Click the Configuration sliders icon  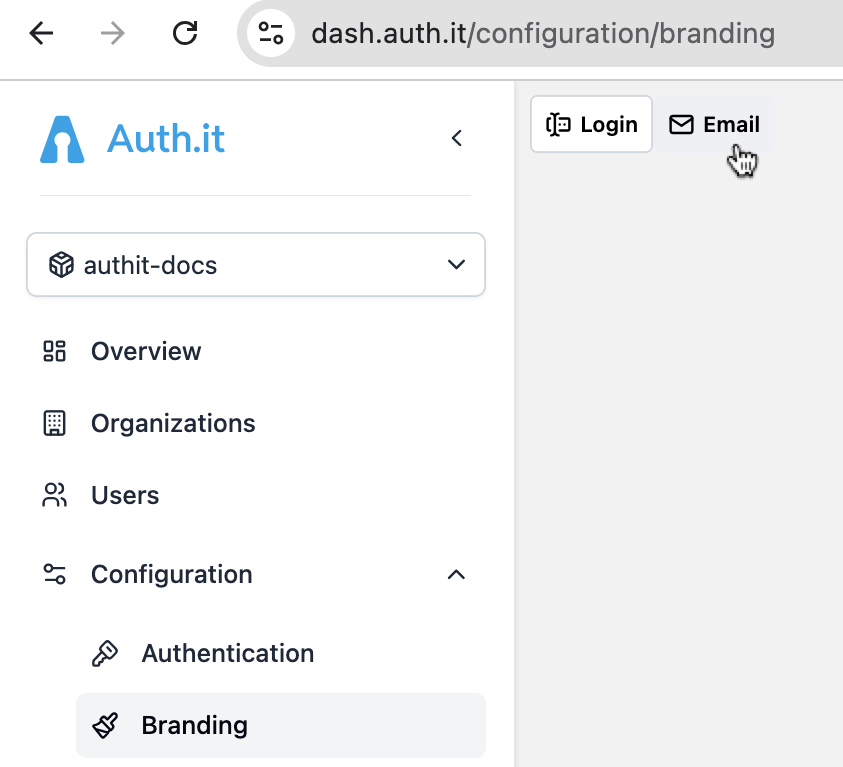[54, 574]
